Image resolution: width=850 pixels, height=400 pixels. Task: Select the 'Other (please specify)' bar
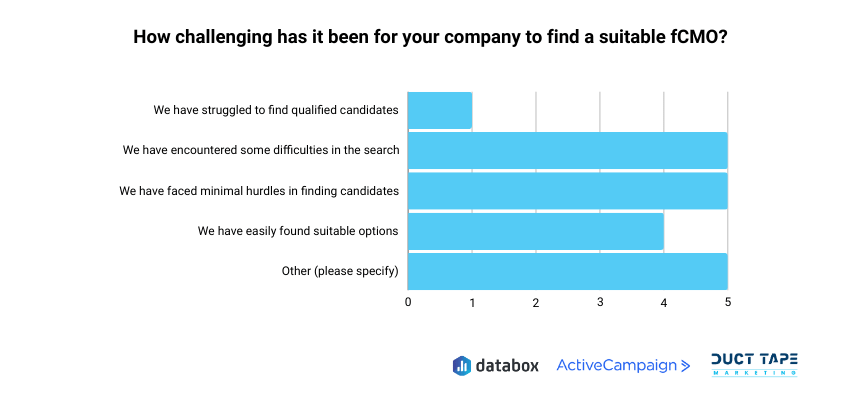point(568,272)
